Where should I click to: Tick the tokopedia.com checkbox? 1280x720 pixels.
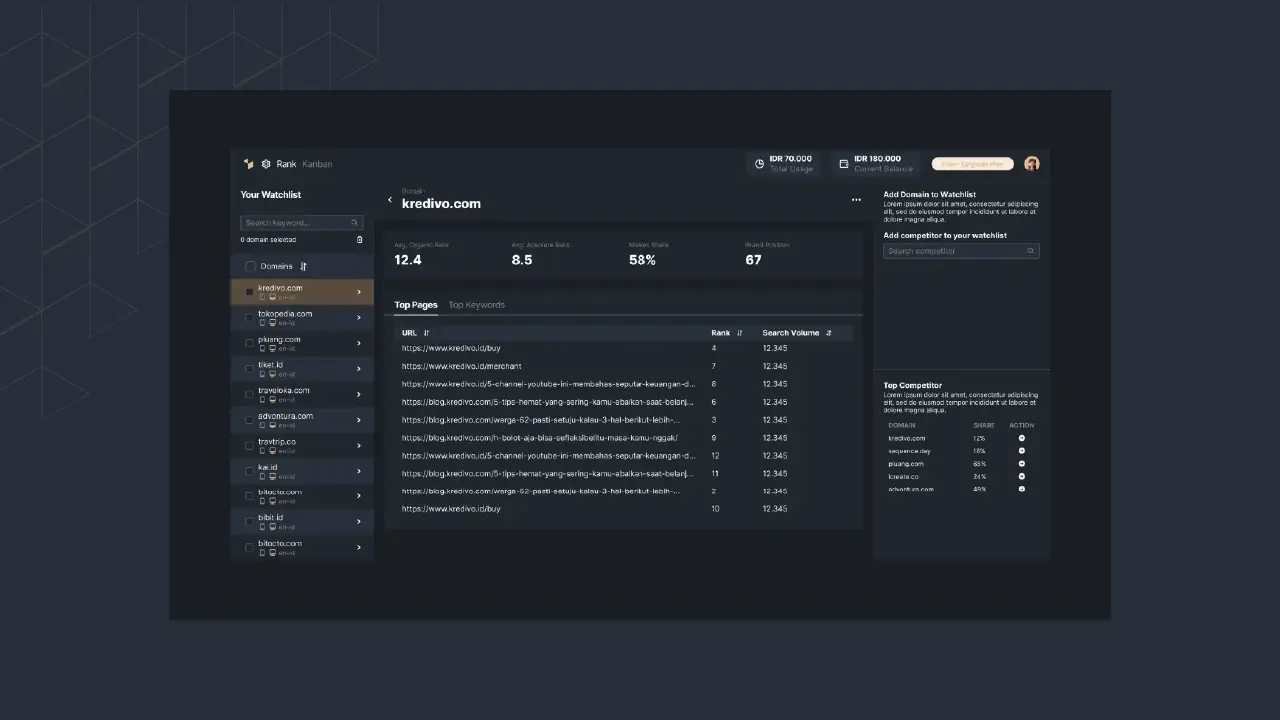click(249, 318)
